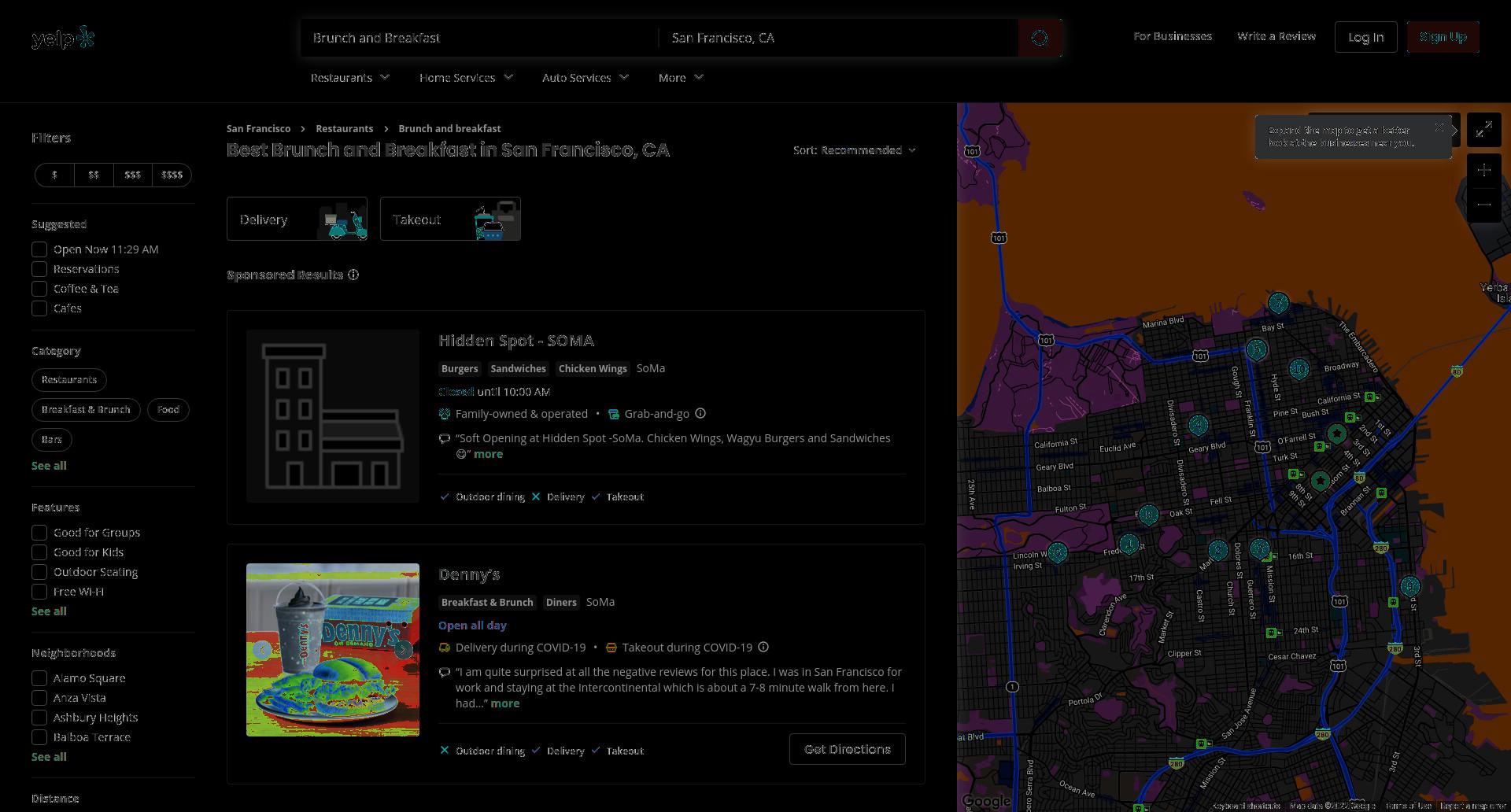Open Sponsored Results info icon
This screenshot has height=812, width=1511.
click(x=353, y=275)
